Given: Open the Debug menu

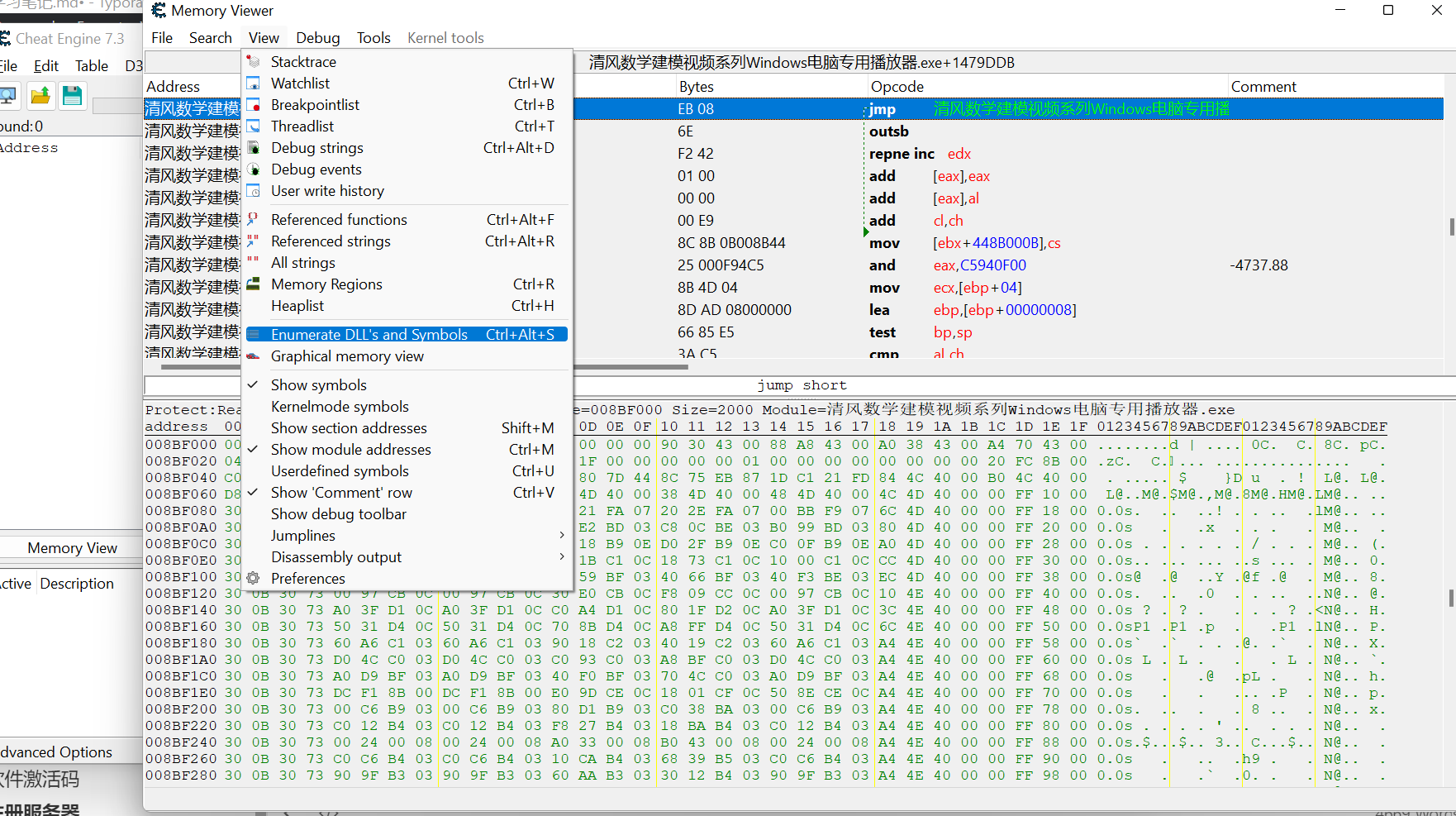Looking at the screenshot, I should point(317,37).
